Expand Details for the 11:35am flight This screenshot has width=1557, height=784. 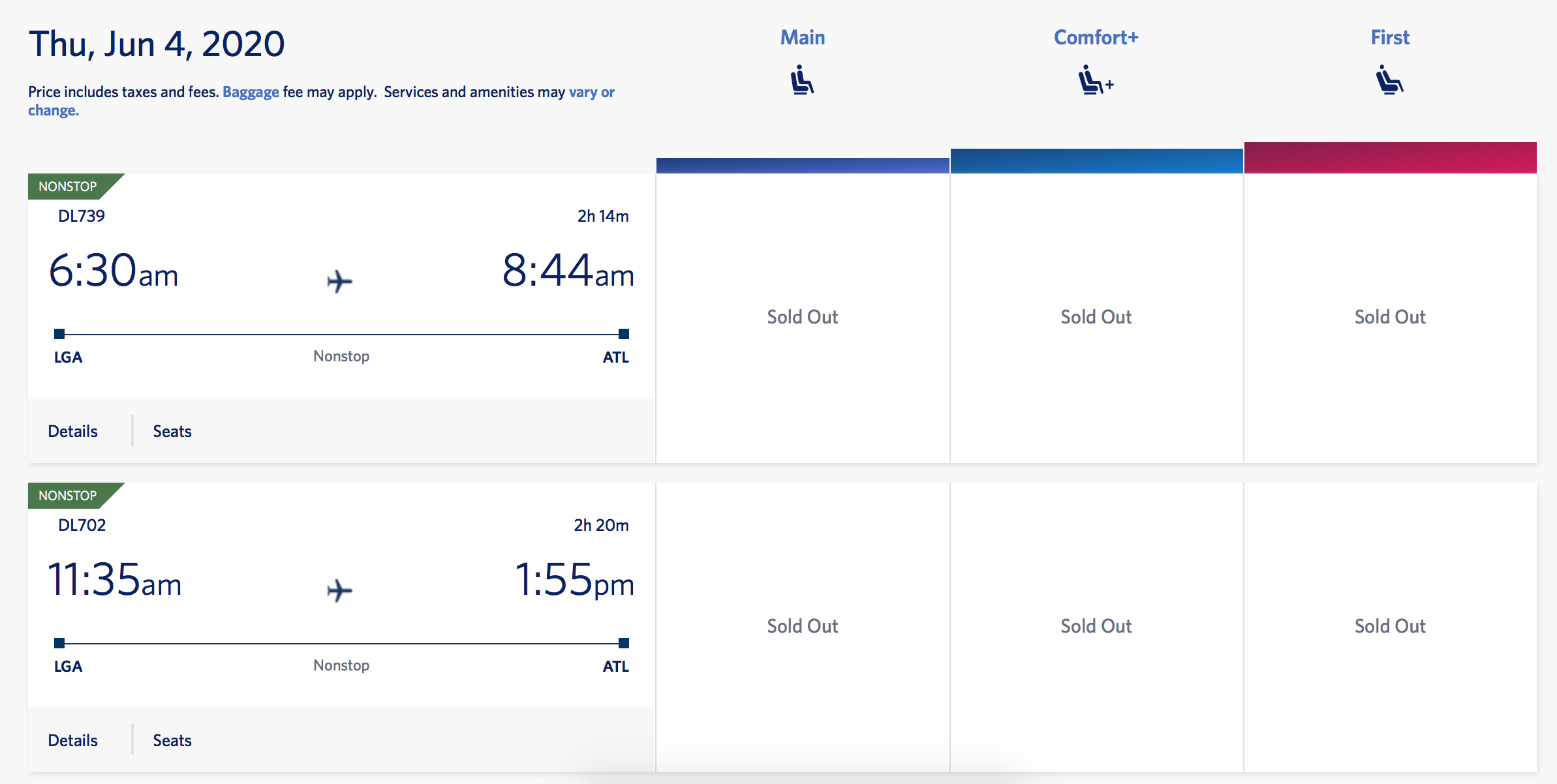72,740
